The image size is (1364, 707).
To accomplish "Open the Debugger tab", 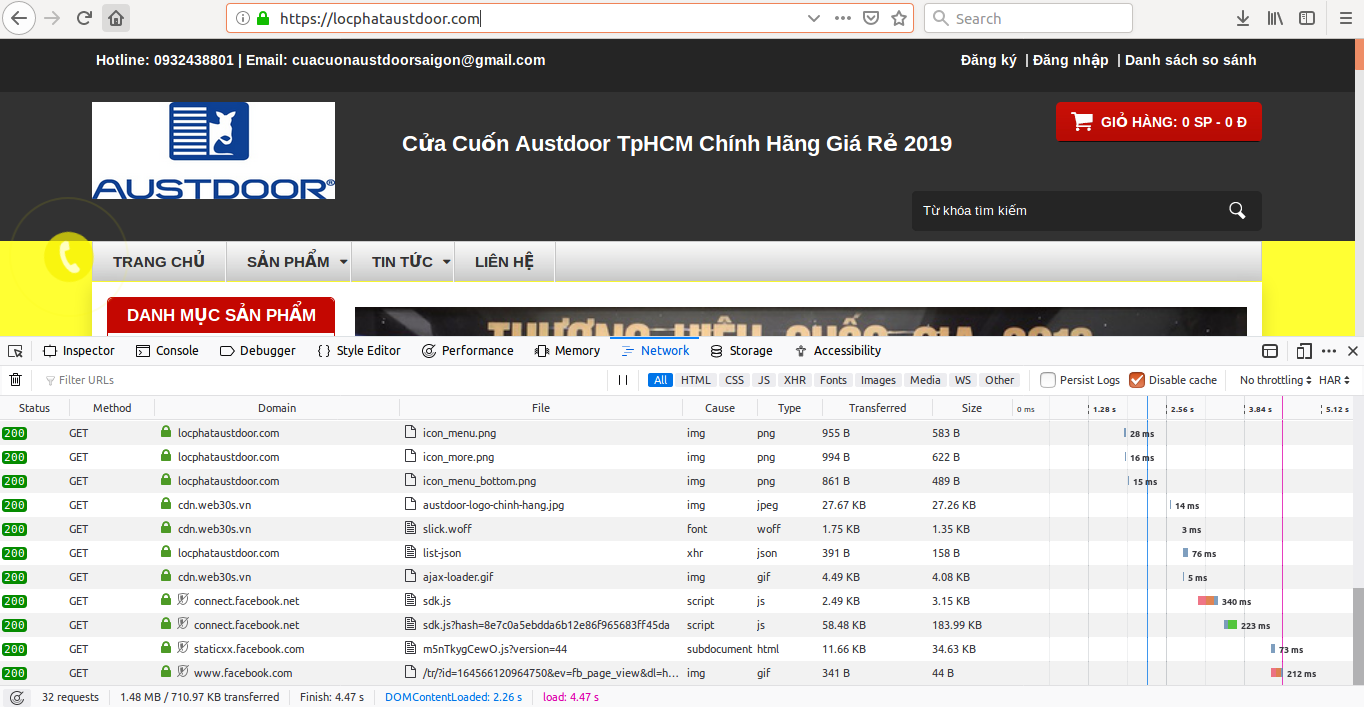I will coord(257,351).
